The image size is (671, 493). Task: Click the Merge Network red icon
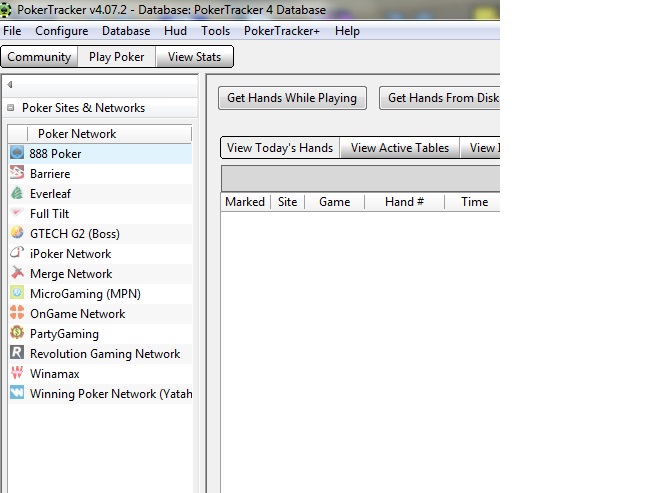point(17,273)
